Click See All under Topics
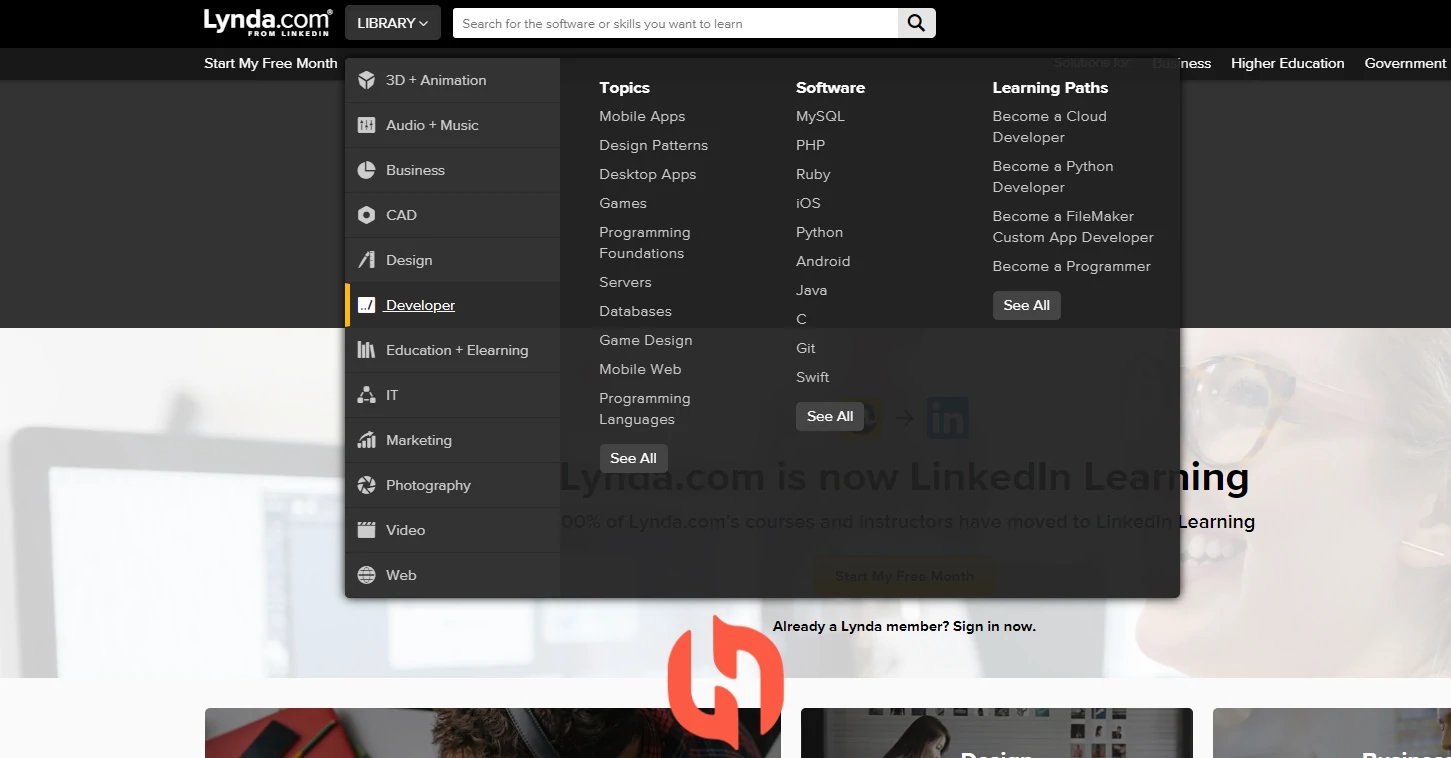Viewport: 1451px width, 758px height. (x=634, y=458)
